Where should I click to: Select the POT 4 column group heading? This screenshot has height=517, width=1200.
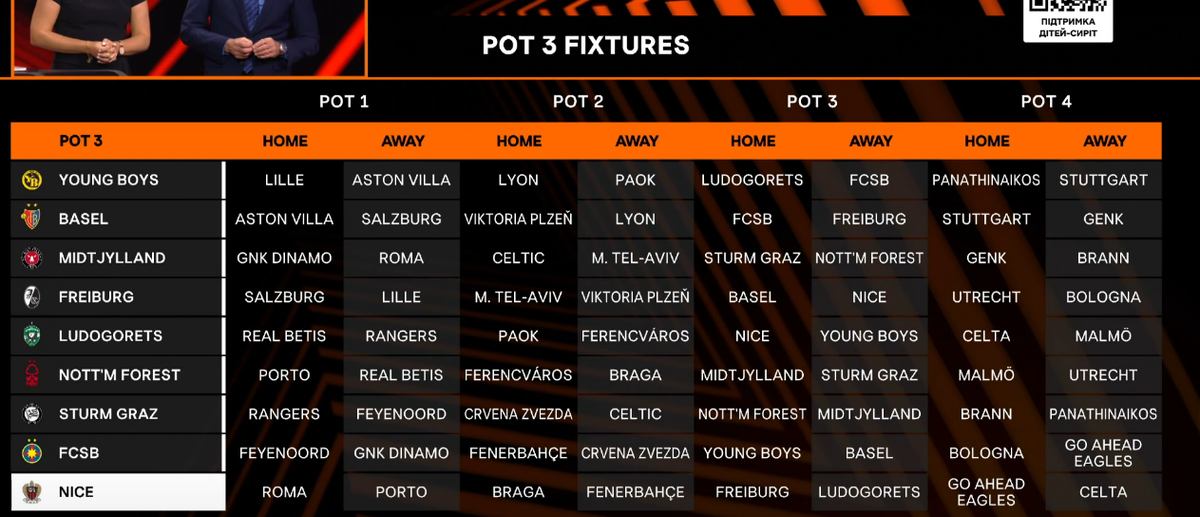[1045, 101]
